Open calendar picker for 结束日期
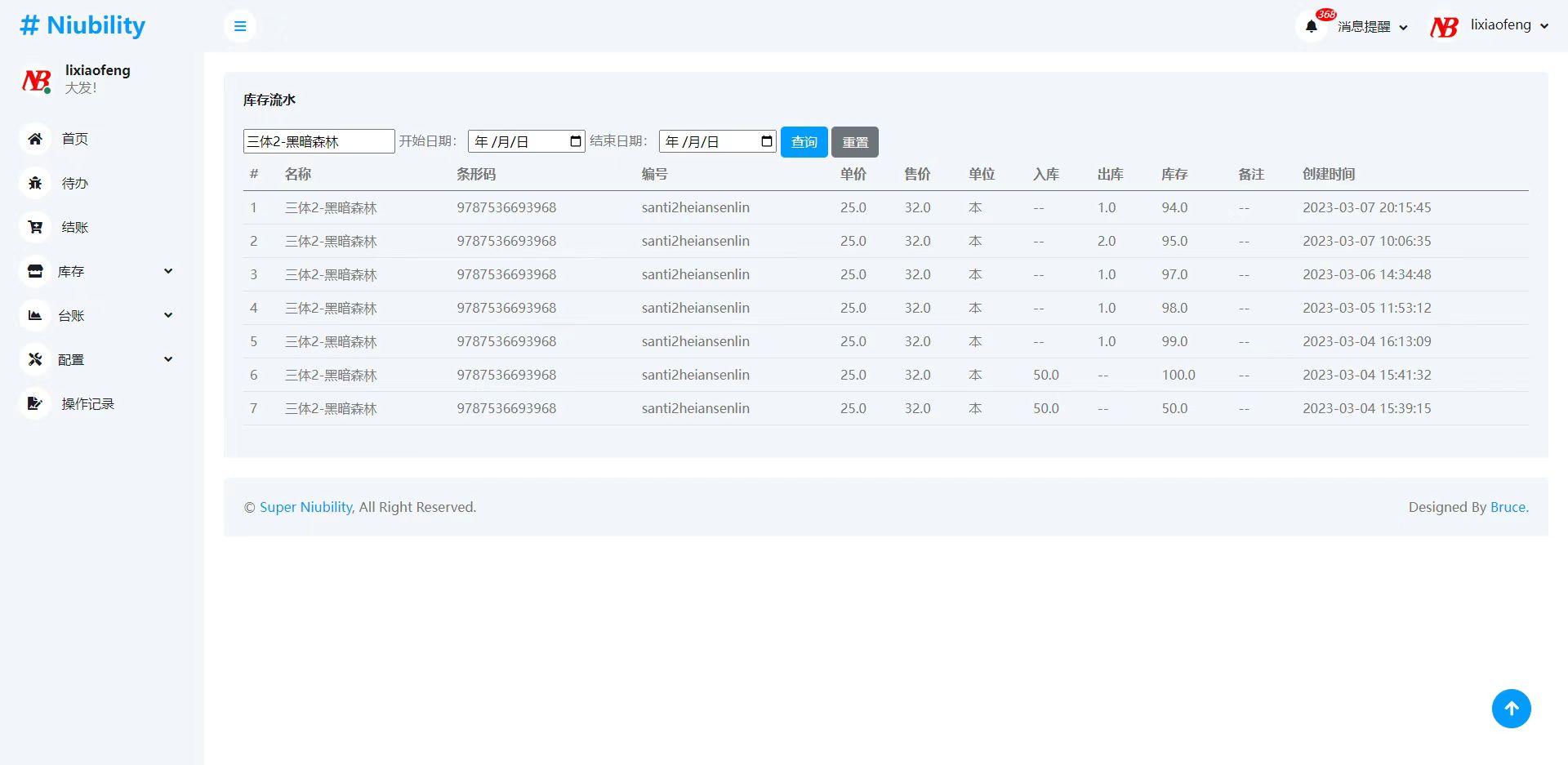Image resolution: width=1568 pixels, height=765 pixels. (x=767, y=141)
